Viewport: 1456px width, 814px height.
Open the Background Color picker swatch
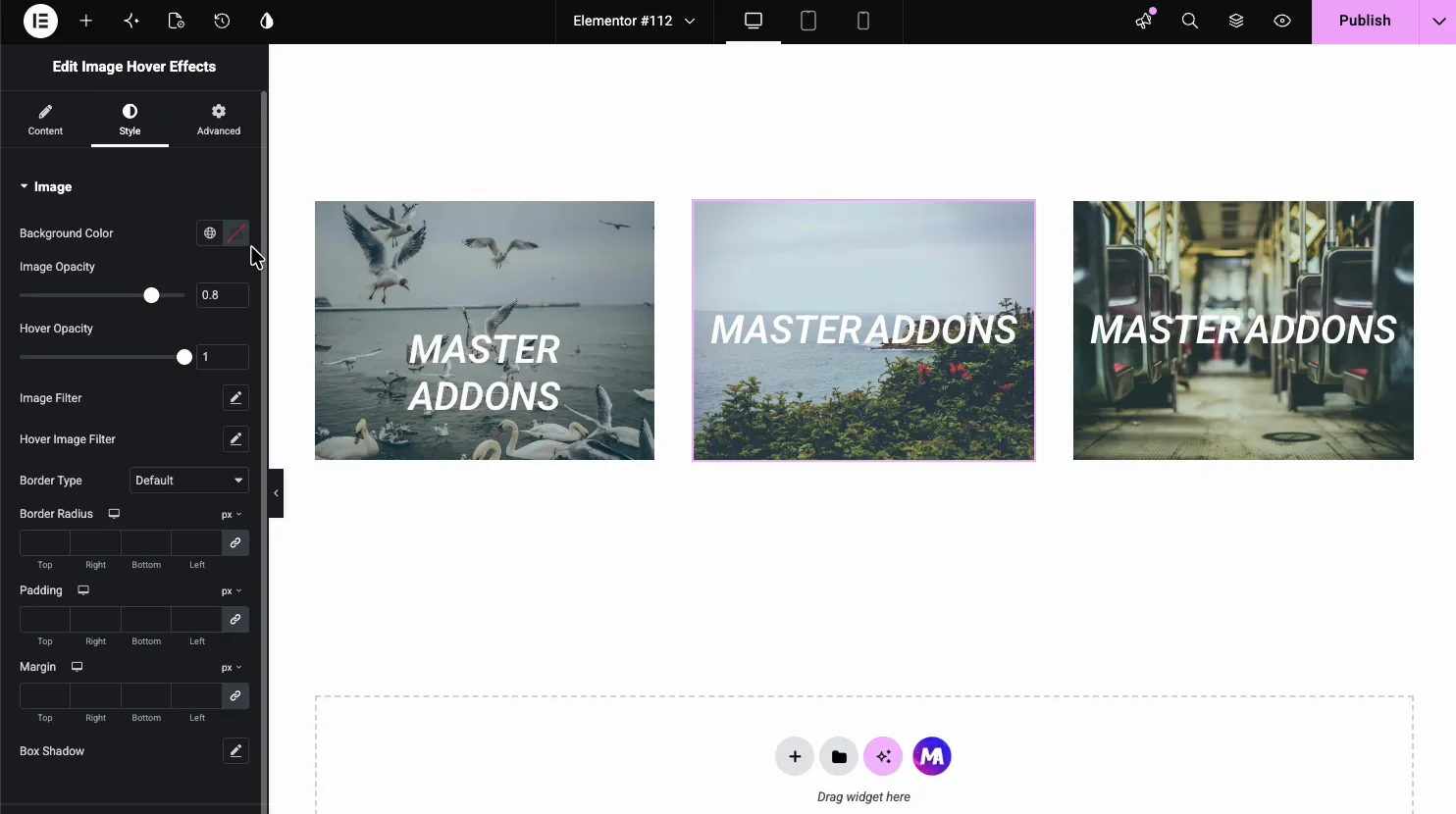pos(236,233)
